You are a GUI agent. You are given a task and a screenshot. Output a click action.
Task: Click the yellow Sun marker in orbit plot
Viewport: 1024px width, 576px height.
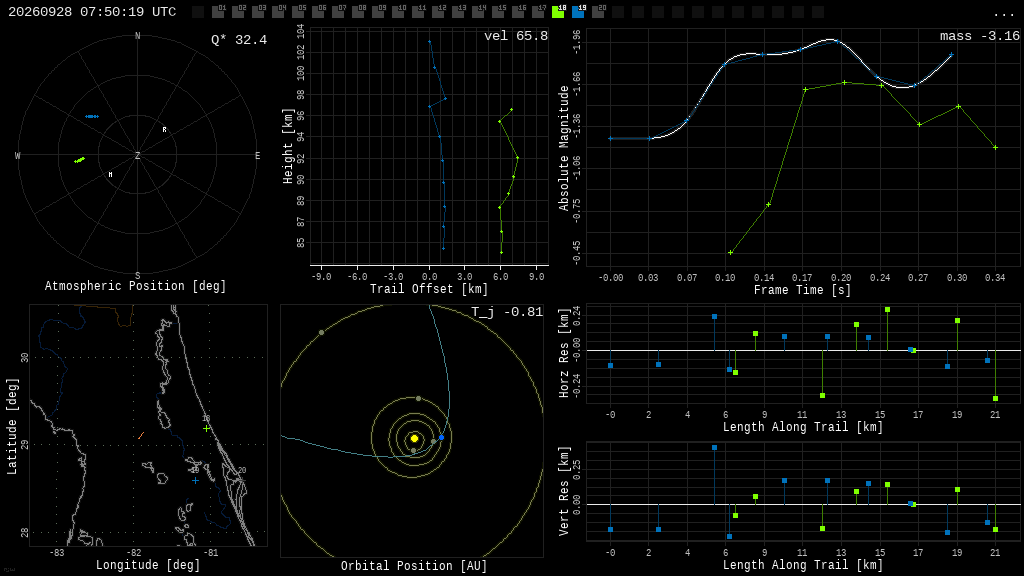pos(414,438)
